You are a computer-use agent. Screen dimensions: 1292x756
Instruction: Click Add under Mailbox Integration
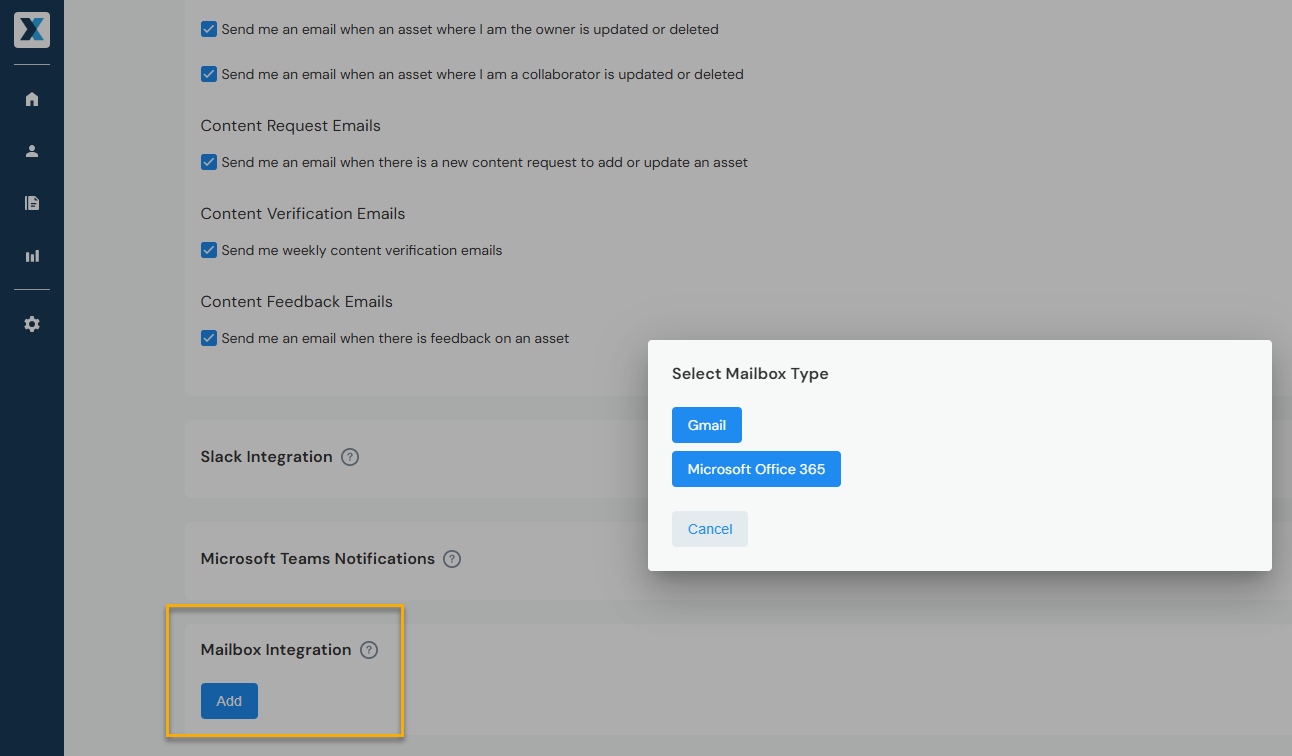pos(229,701)
